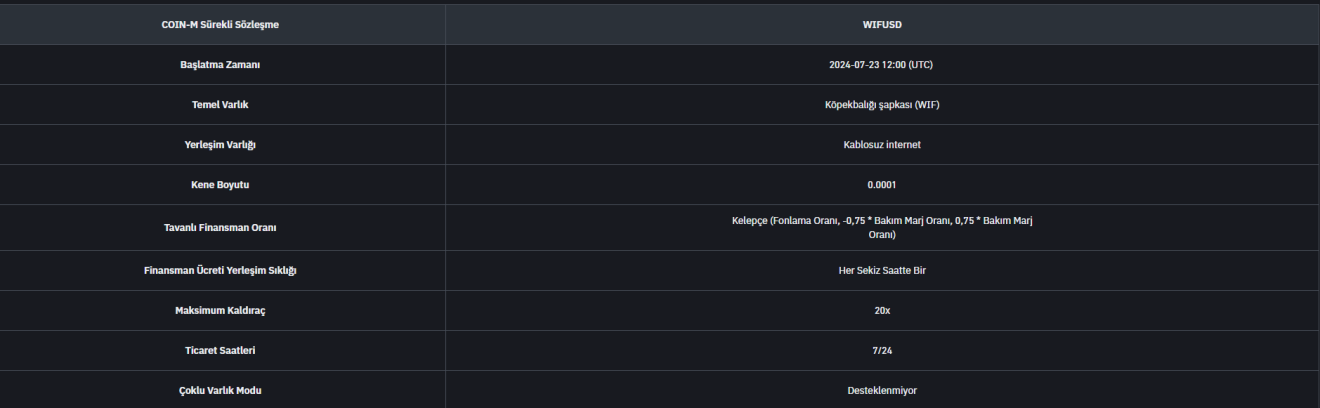Screen dimensions: 1320x408
Task: Select the 7/24 trading hours value
Action: pos(881,351)
